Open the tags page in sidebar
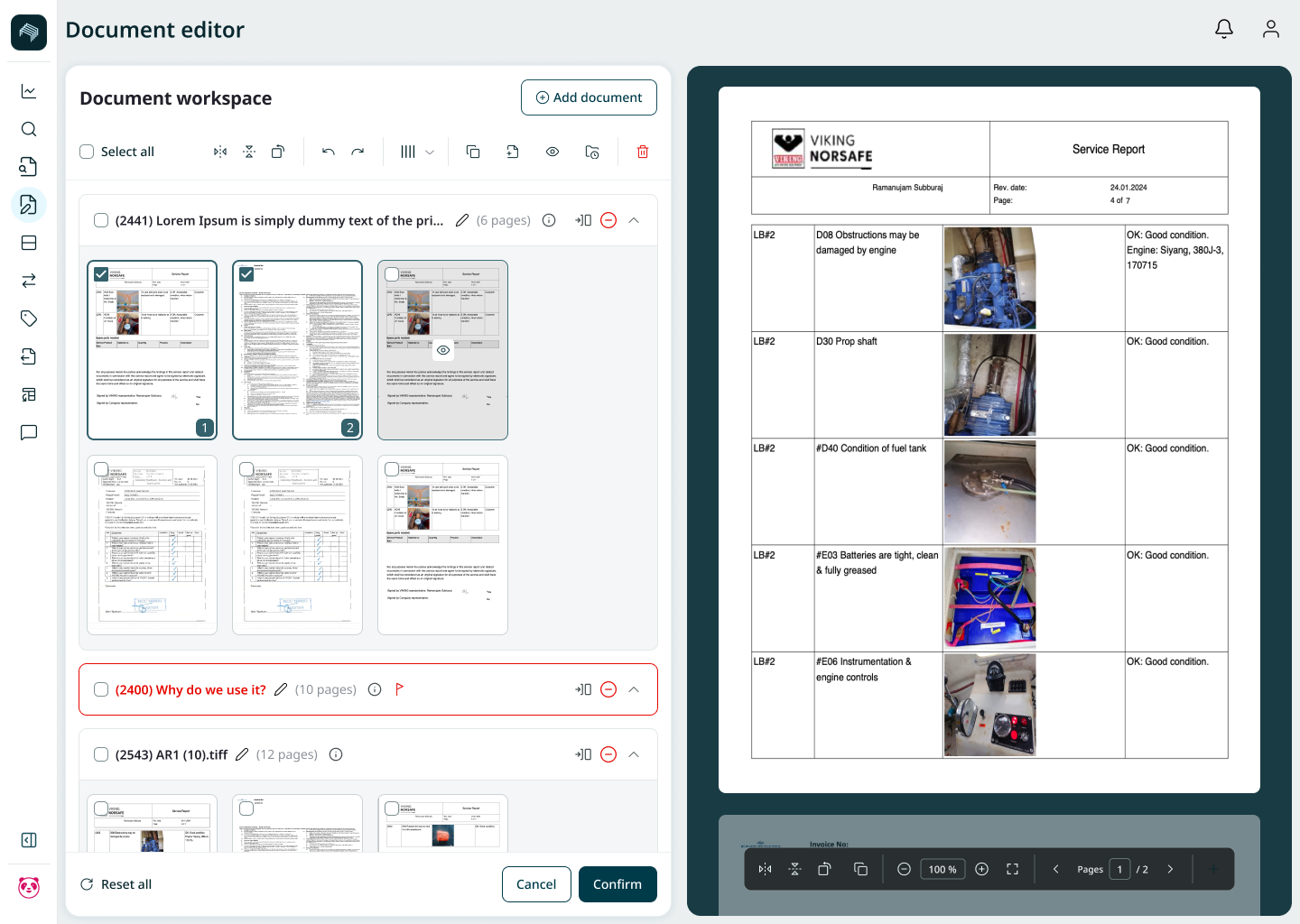Image resolution: width=1300 pixels, height=924 pixels. coord(29,319)
